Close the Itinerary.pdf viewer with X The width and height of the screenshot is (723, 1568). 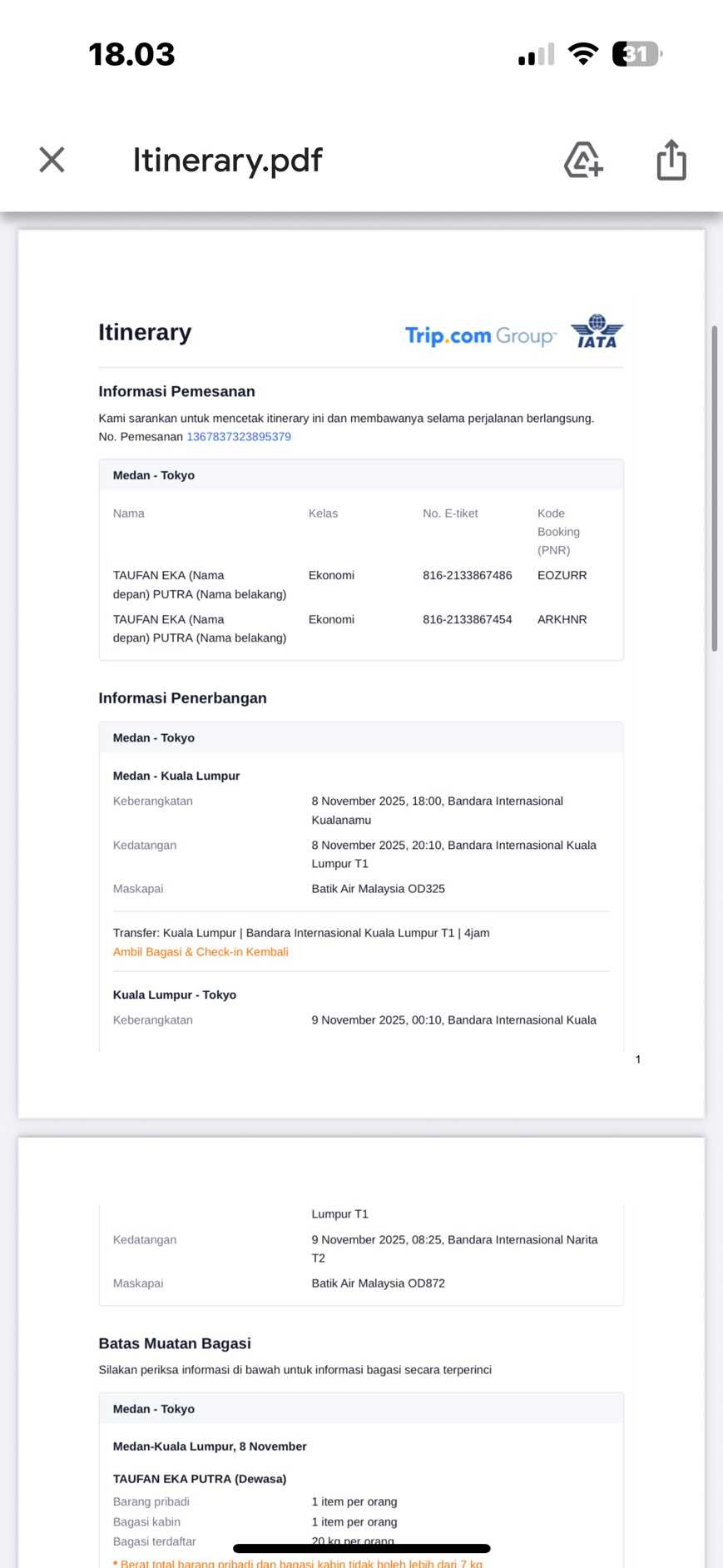(x=52, y=160)
